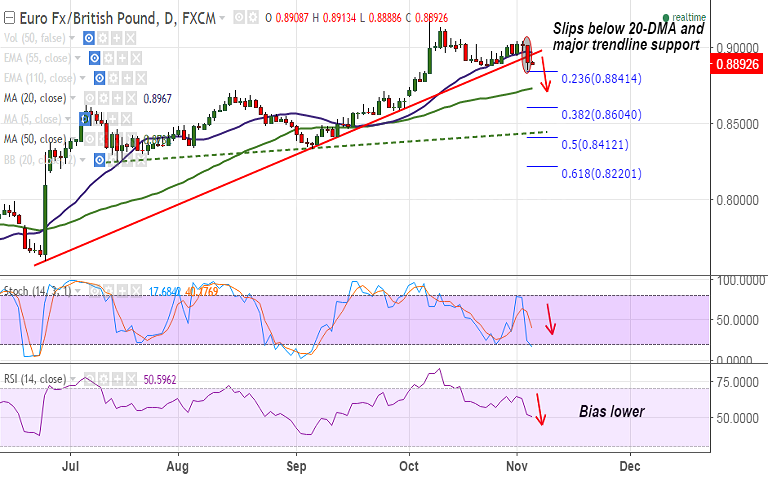Screen dimensions: 768x480
Task: Expand the EMA (110, close) dropdown arrow
Action: click(83, 78)
